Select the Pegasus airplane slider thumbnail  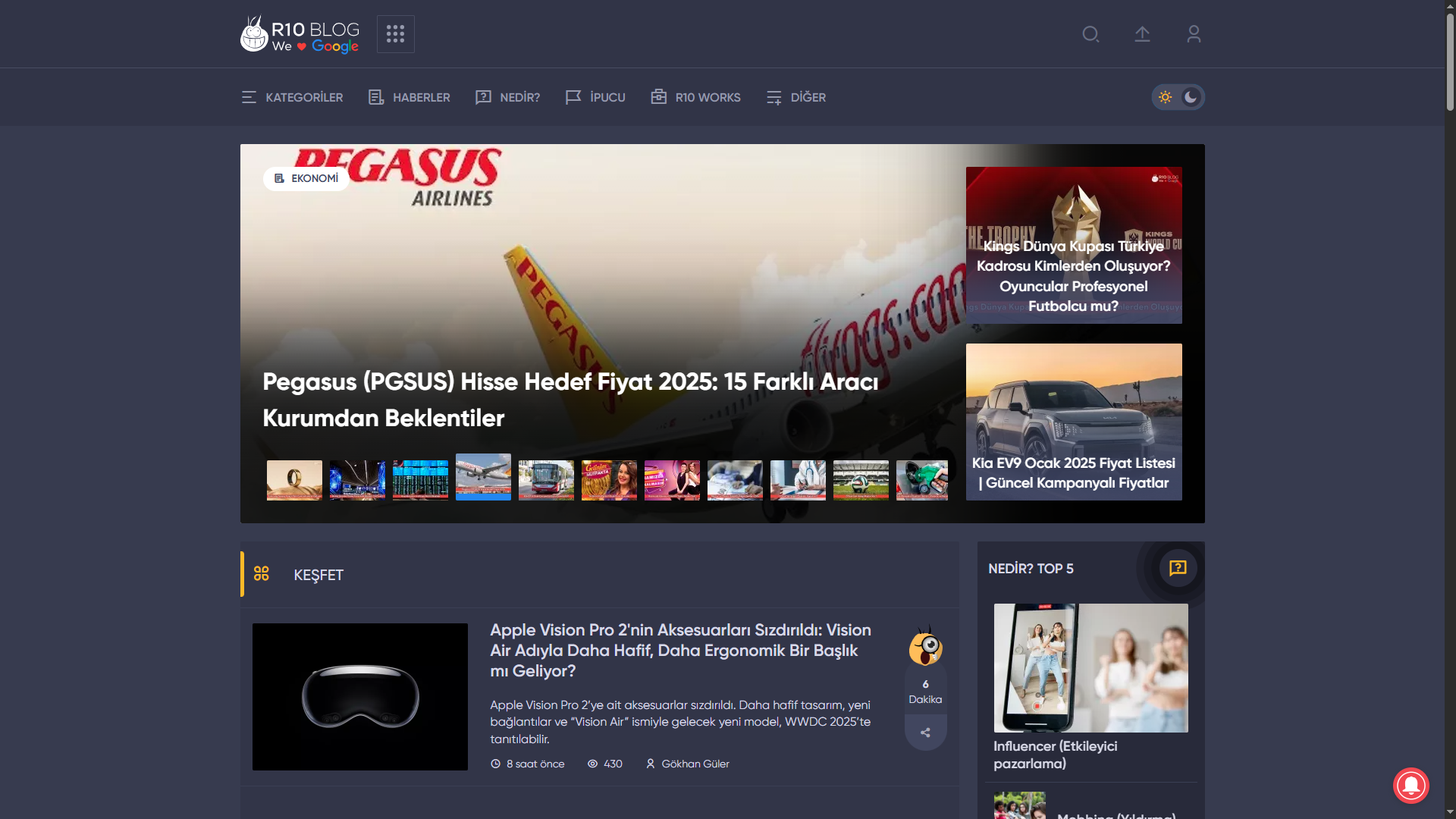(x=483, y=477)
